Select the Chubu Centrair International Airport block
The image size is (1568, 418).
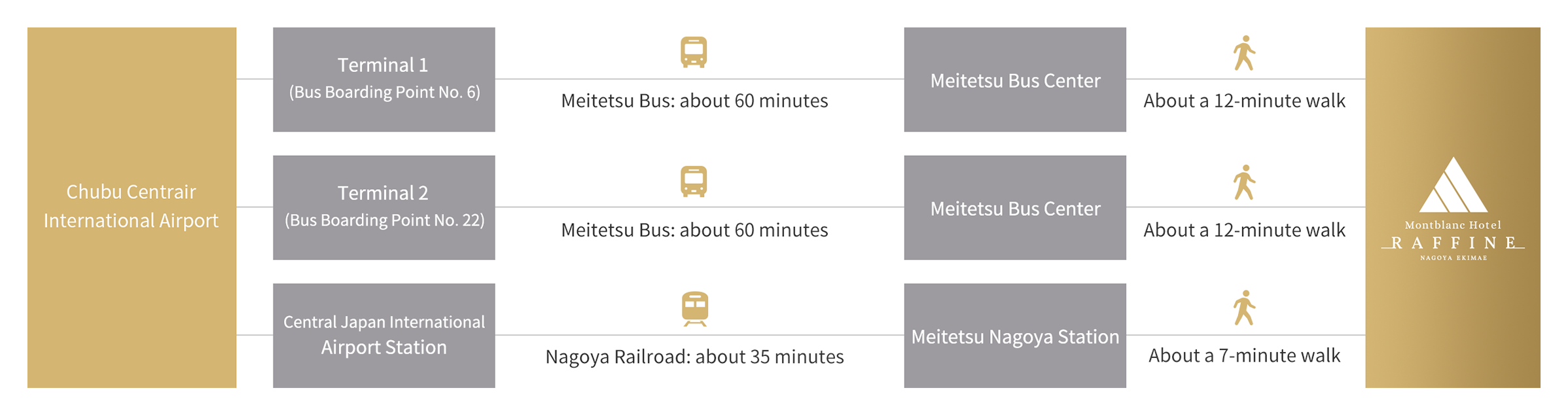(x=132, y=207)
